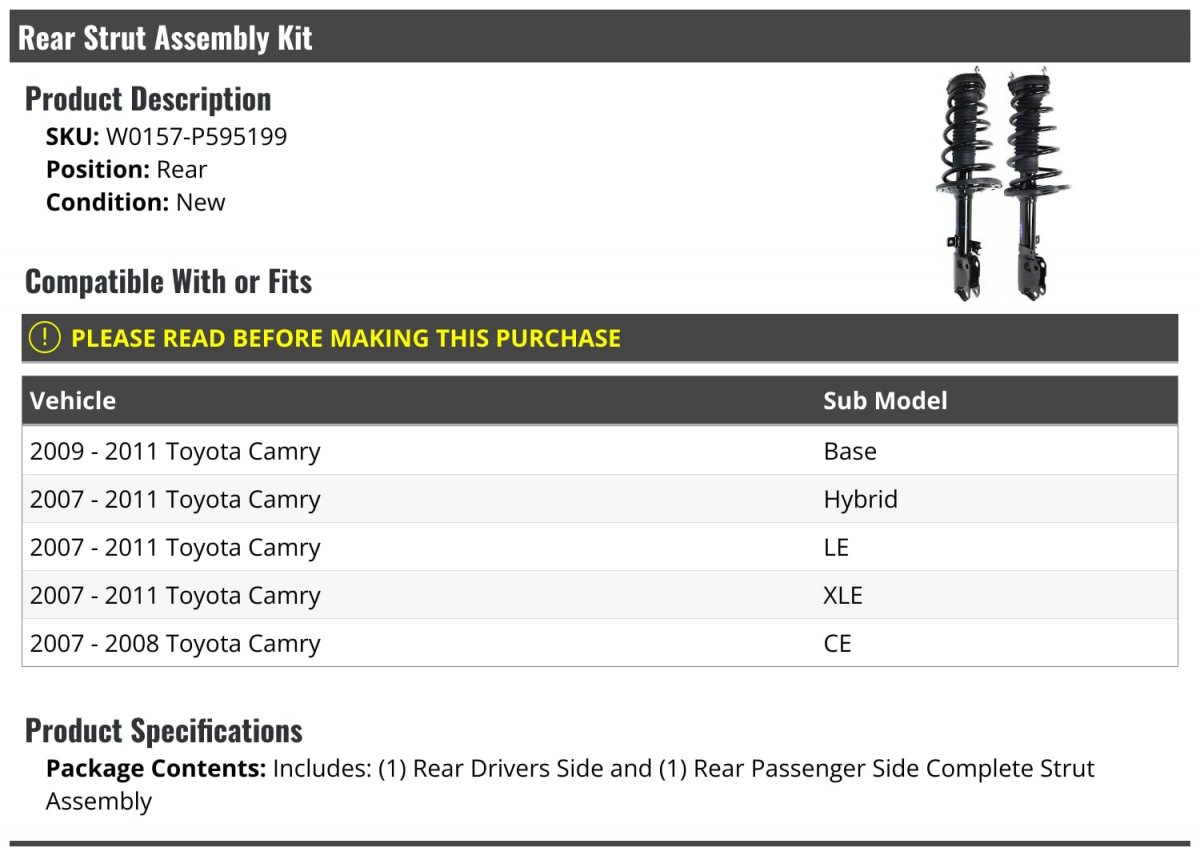
Task: Select the Toyota Camry XLE row
Action: [x=600, y=595]
